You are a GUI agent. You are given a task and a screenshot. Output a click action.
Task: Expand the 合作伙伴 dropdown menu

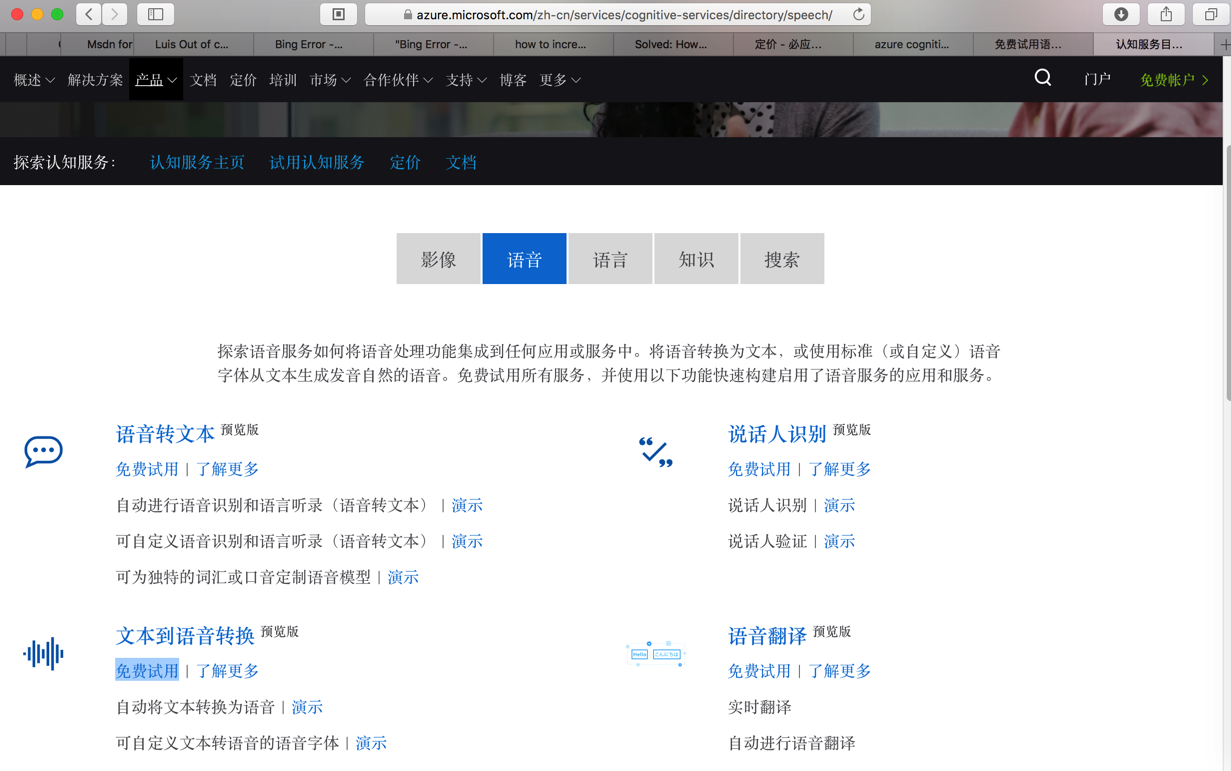pyautogui.click(x=398, y=80)
